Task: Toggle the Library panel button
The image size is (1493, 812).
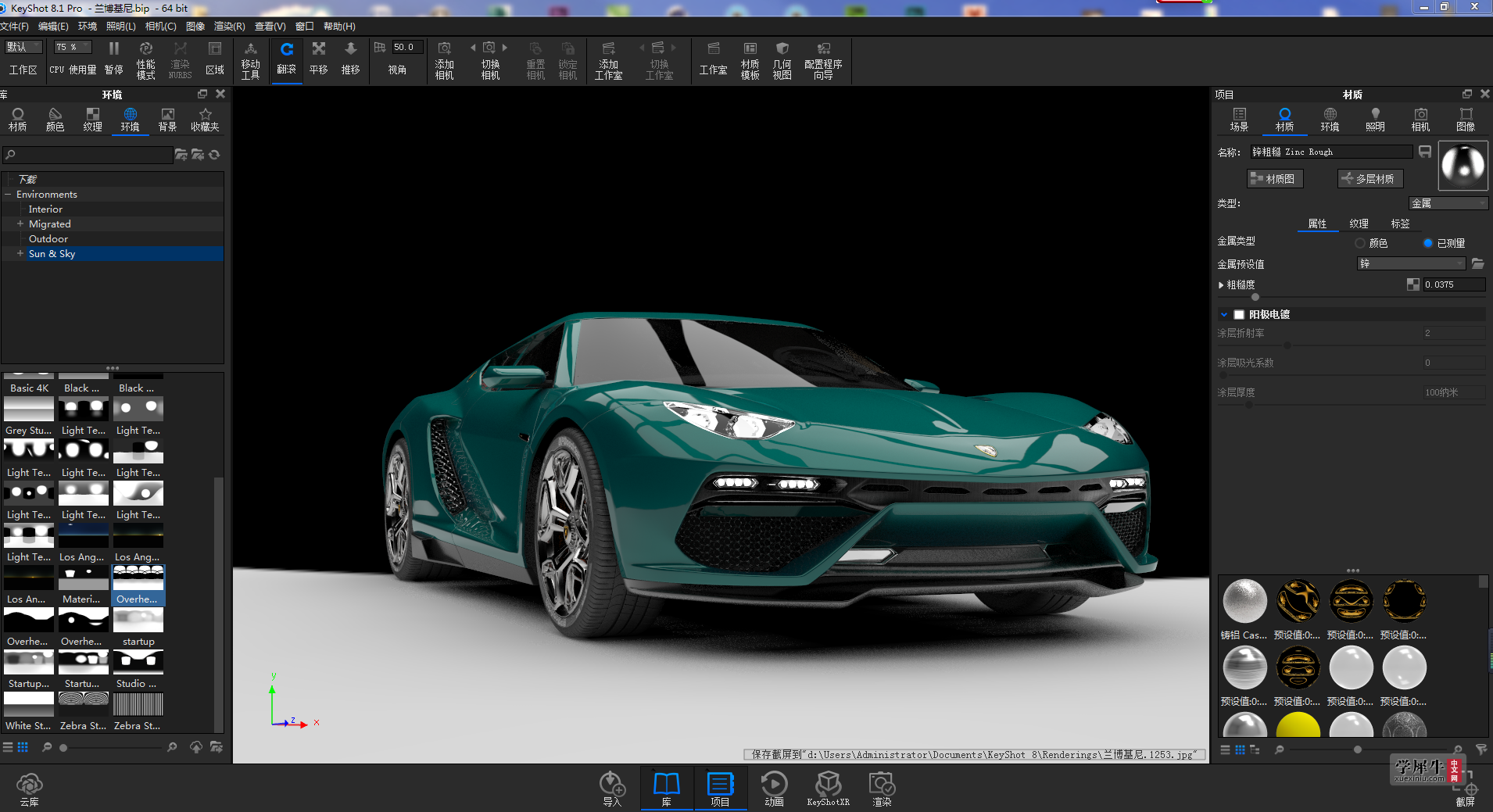Action: click(x=667, y=789)
